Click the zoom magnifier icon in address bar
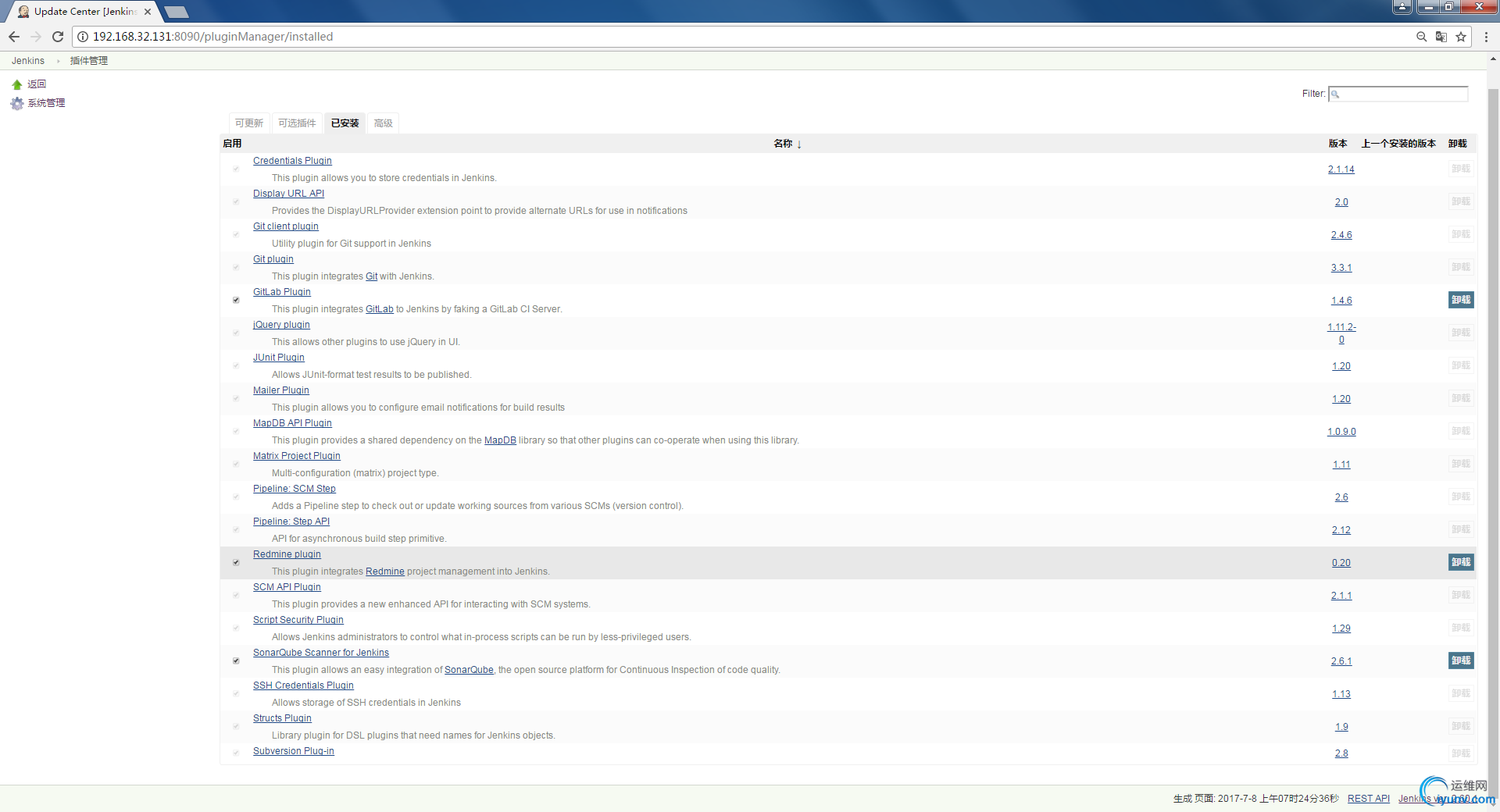The height and width of the screenshot is (812, 1500). pos(1422,37)
